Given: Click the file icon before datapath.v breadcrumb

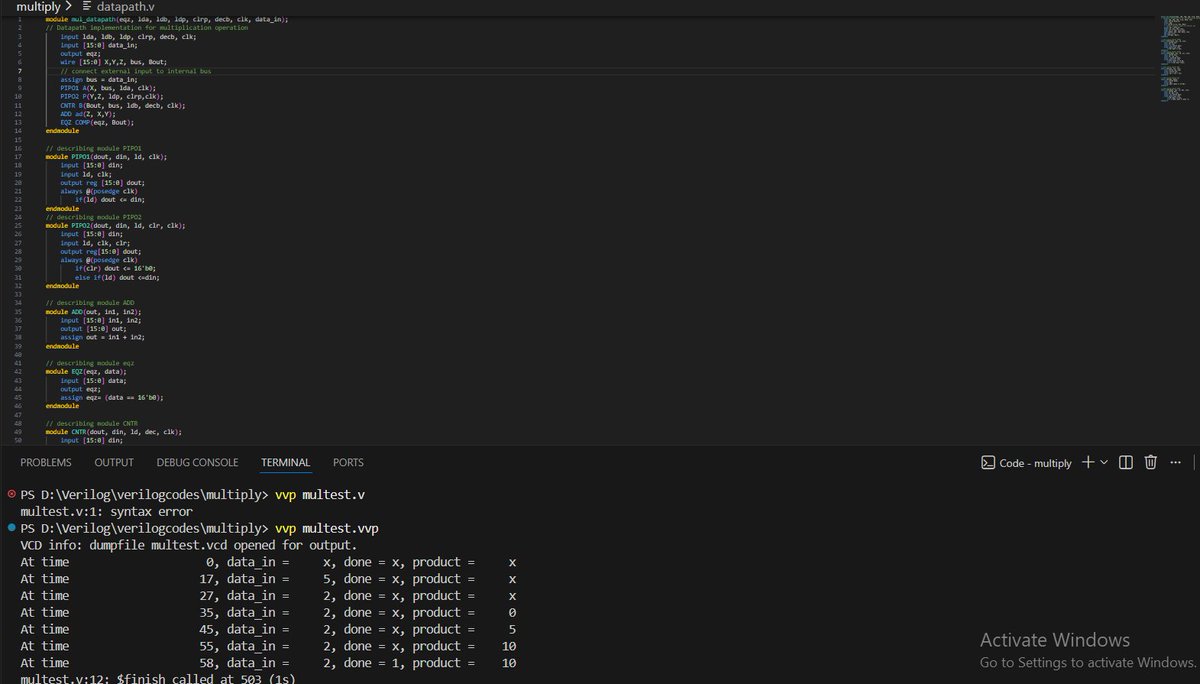Looking at the screenshot, I should click(85, 7).
